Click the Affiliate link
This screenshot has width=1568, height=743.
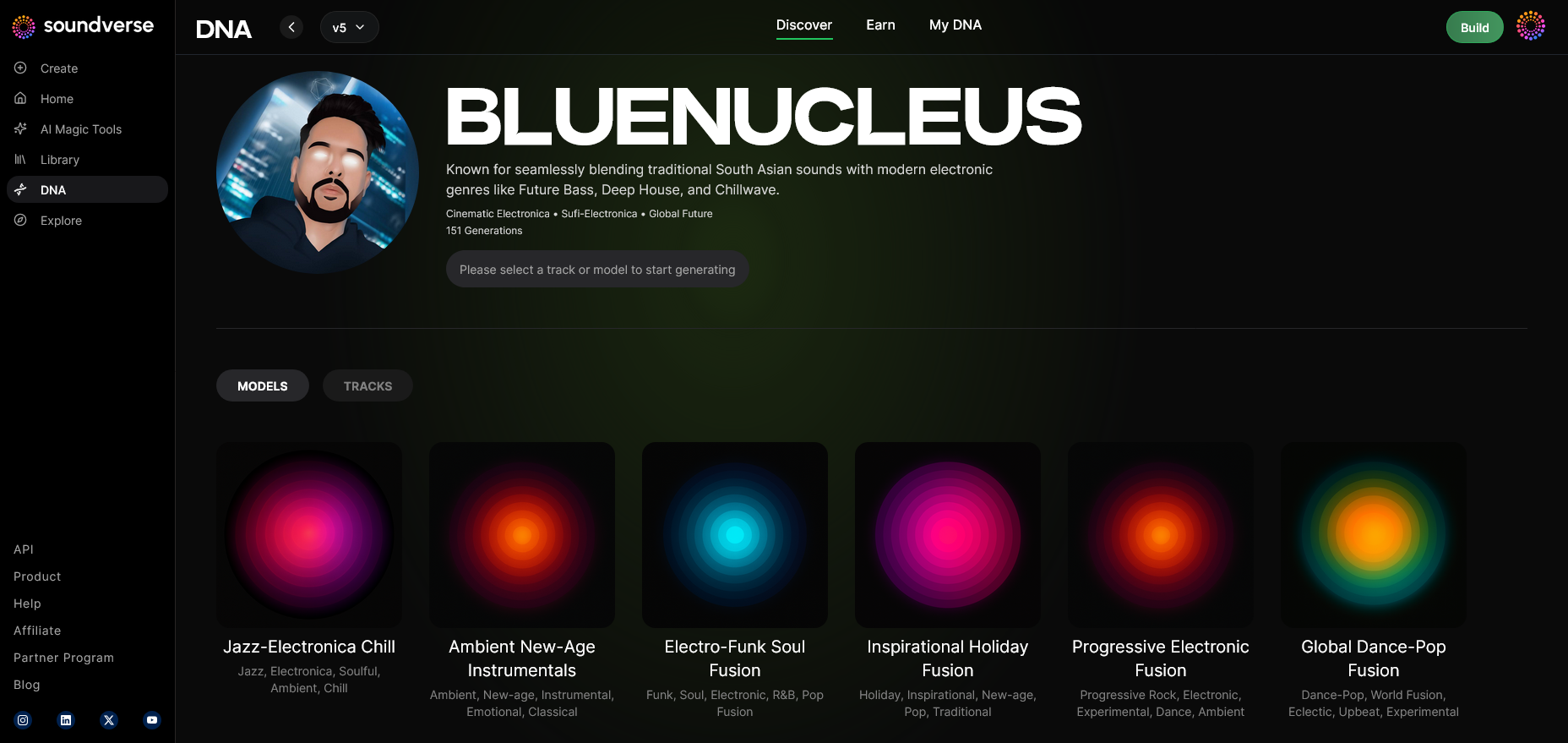click(37, 631)
